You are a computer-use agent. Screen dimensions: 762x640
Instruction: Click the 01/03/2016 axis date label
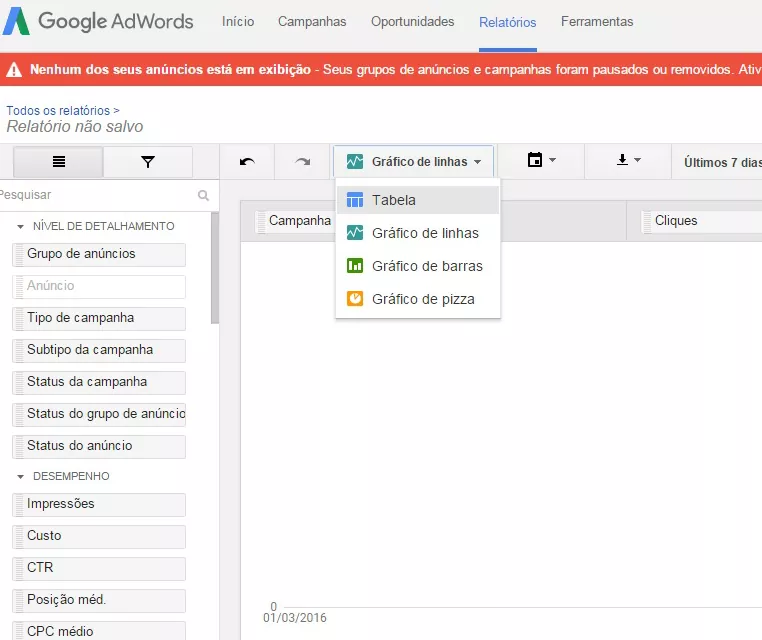pos(295,618)
